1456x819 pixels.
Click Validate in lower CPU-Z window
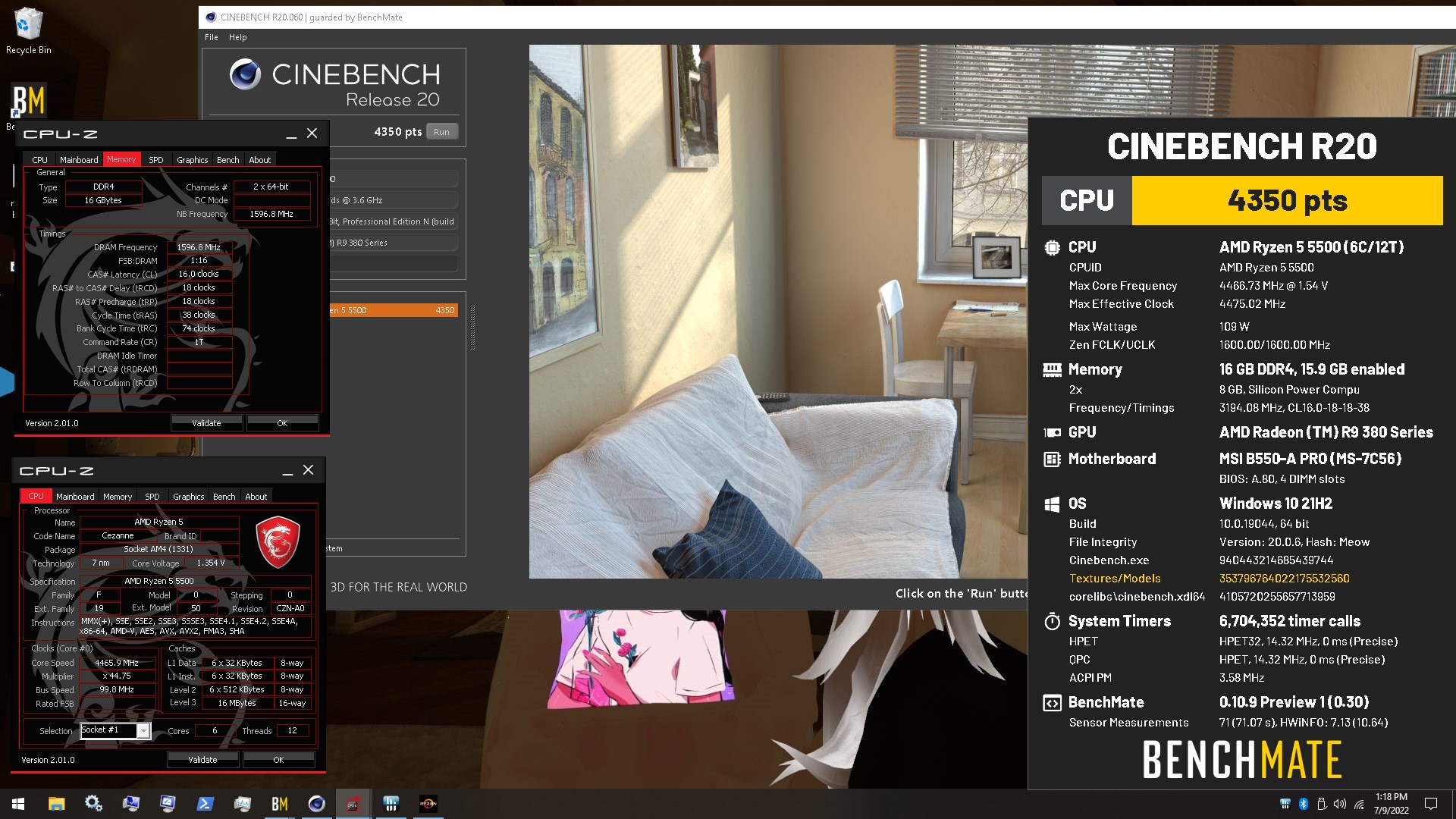point(202,759)
